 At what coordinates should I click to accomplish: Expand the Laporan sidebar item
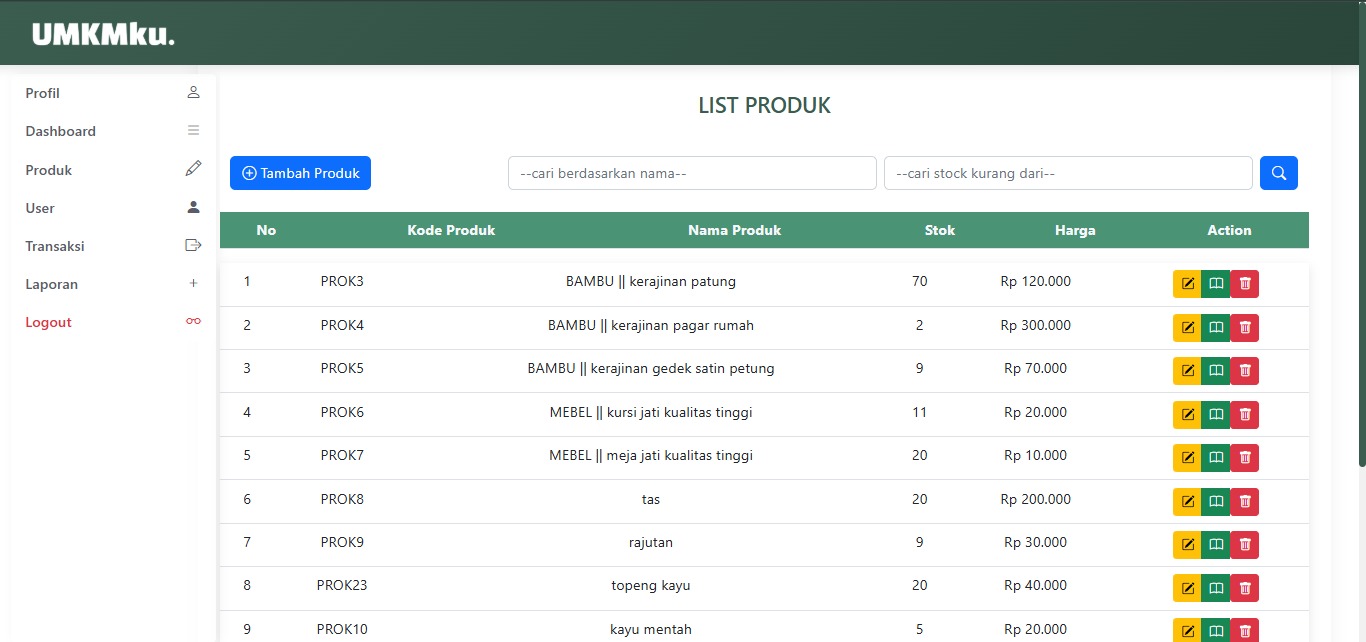(52, 284)
